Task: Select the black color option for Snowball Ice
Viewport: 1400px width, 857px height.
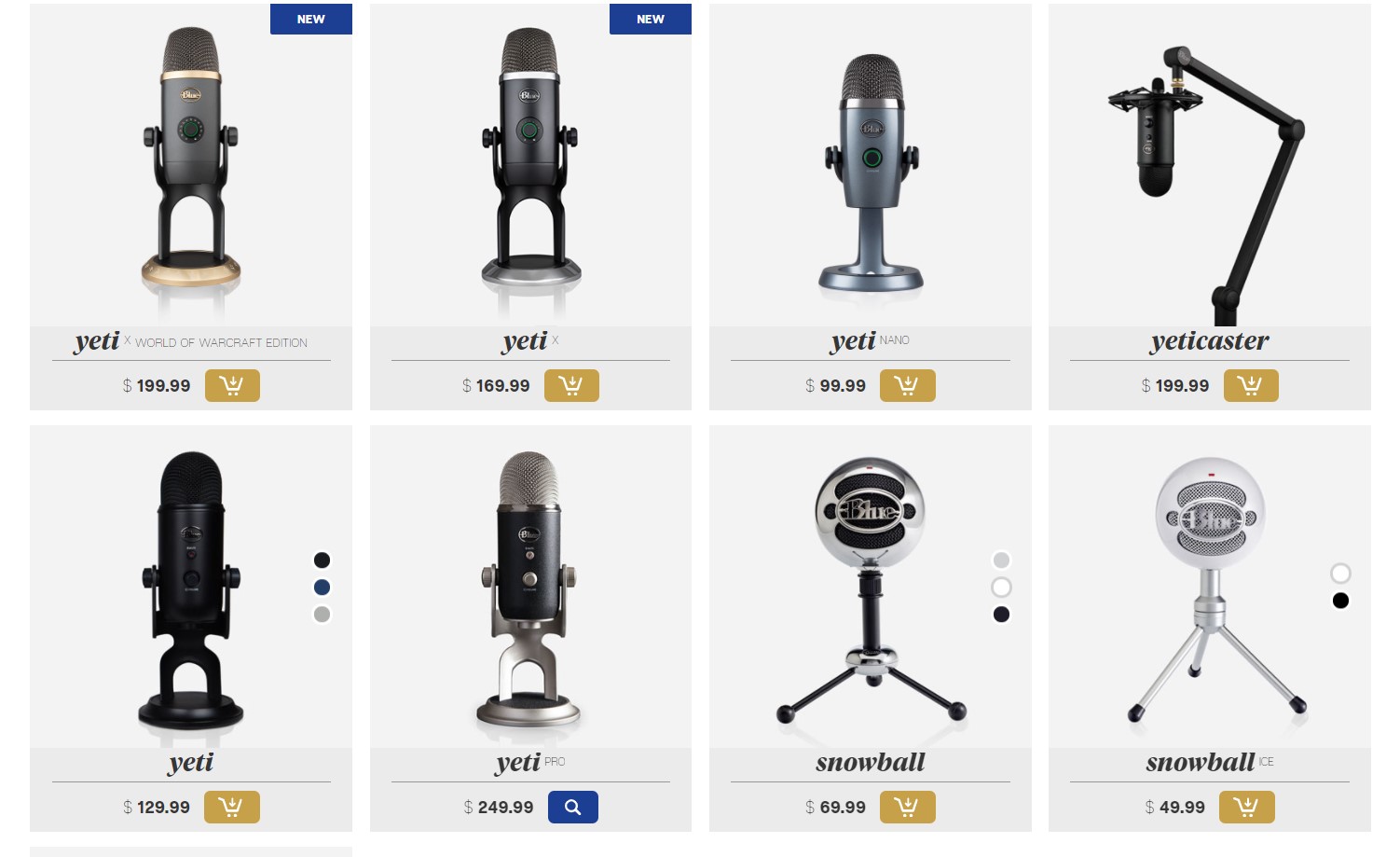Action: (x=1340, y=601)
